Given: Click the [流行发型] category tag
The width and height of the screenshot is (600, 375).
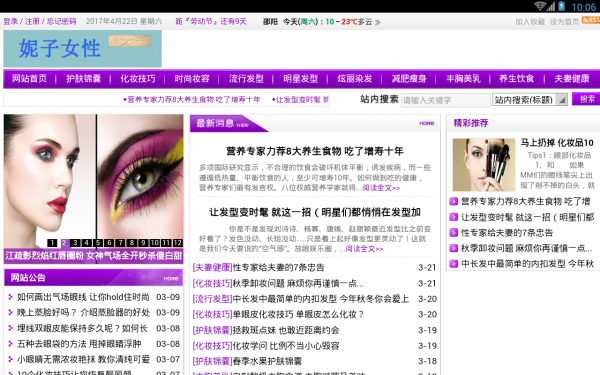Looking at the screenshot, I should (x=212, y=299).
